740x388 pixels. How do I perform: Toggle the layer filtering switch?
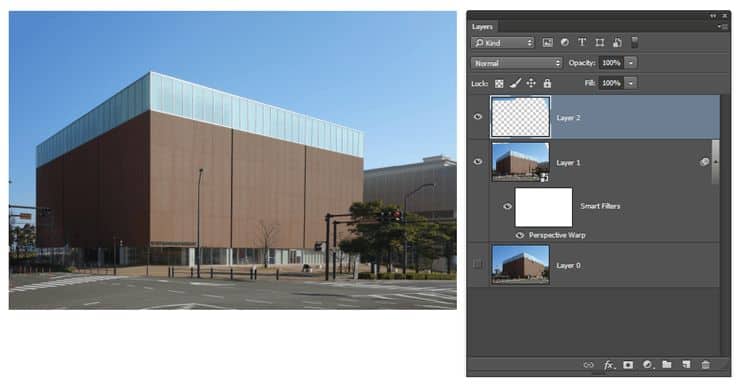point(635,42)
